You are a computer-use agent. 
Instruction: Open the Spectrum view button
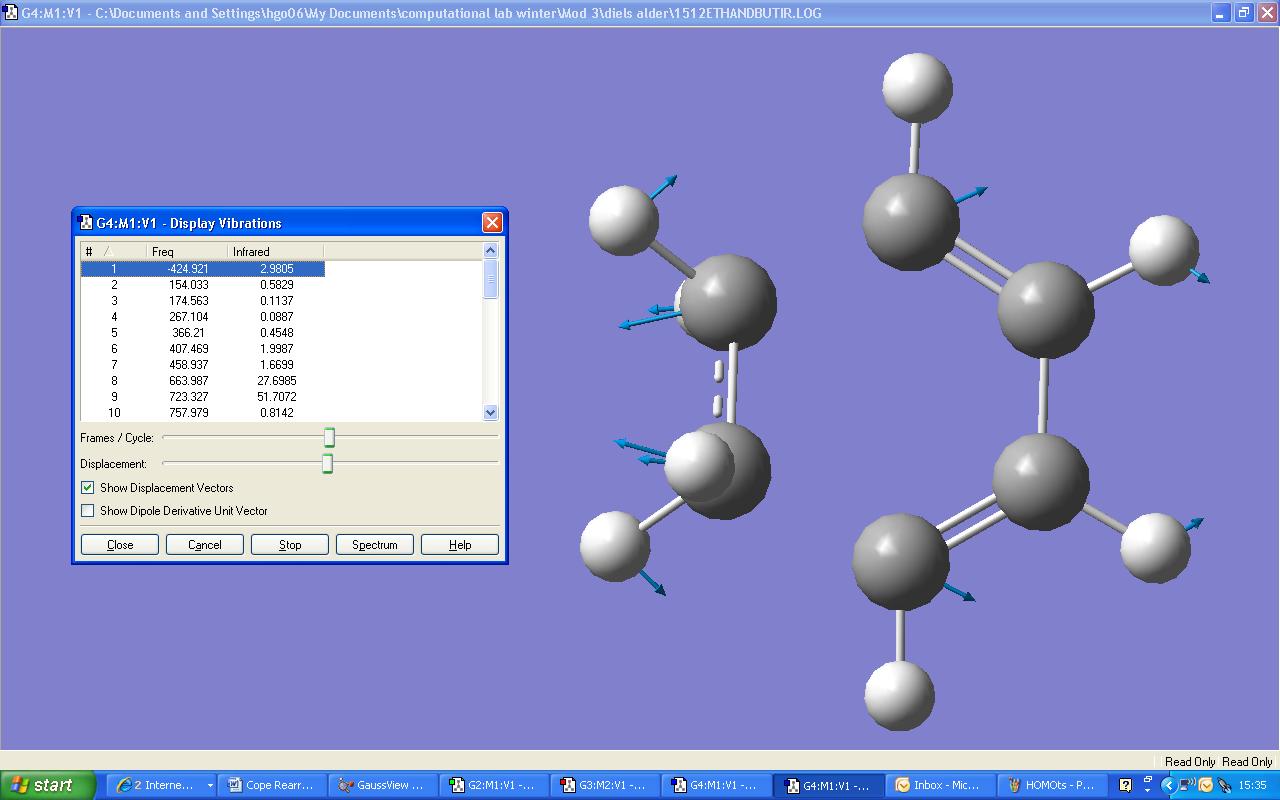coord(375,545)
